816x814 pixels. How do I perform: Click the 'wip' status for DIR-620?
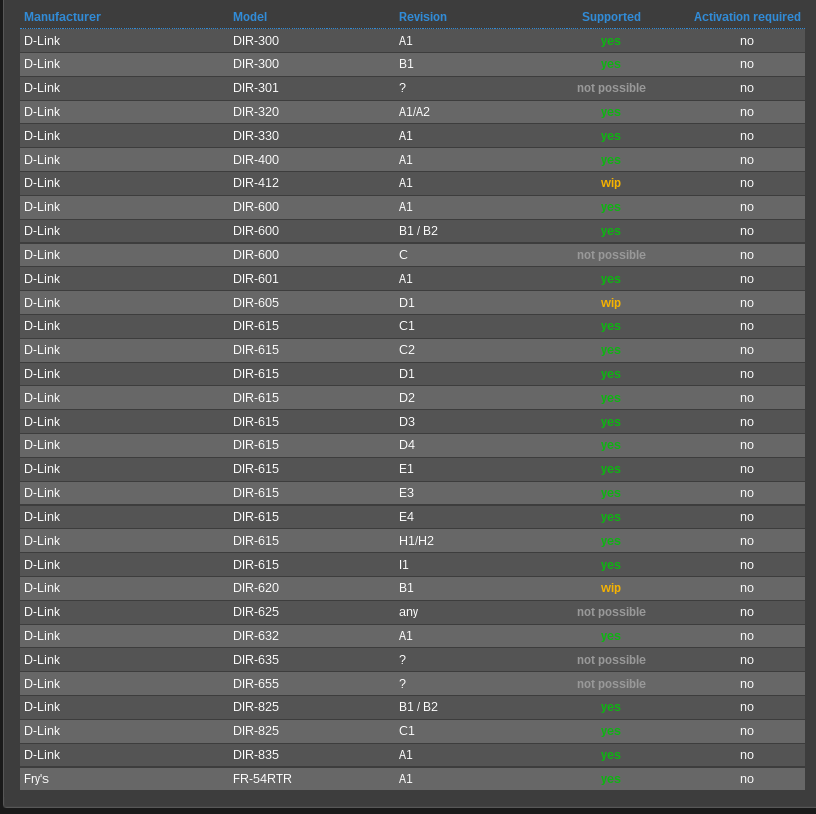[x=610, y=588]
